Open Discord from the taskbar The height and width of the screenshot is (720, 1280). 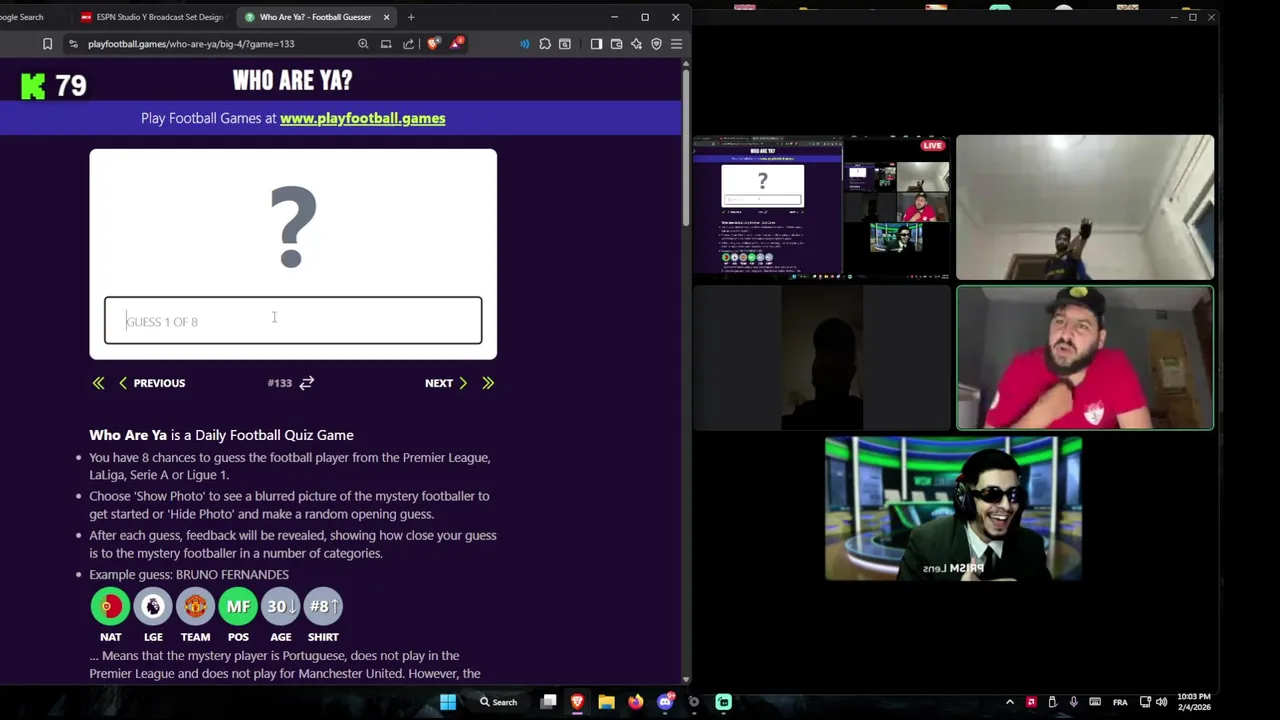coord(665,702)
